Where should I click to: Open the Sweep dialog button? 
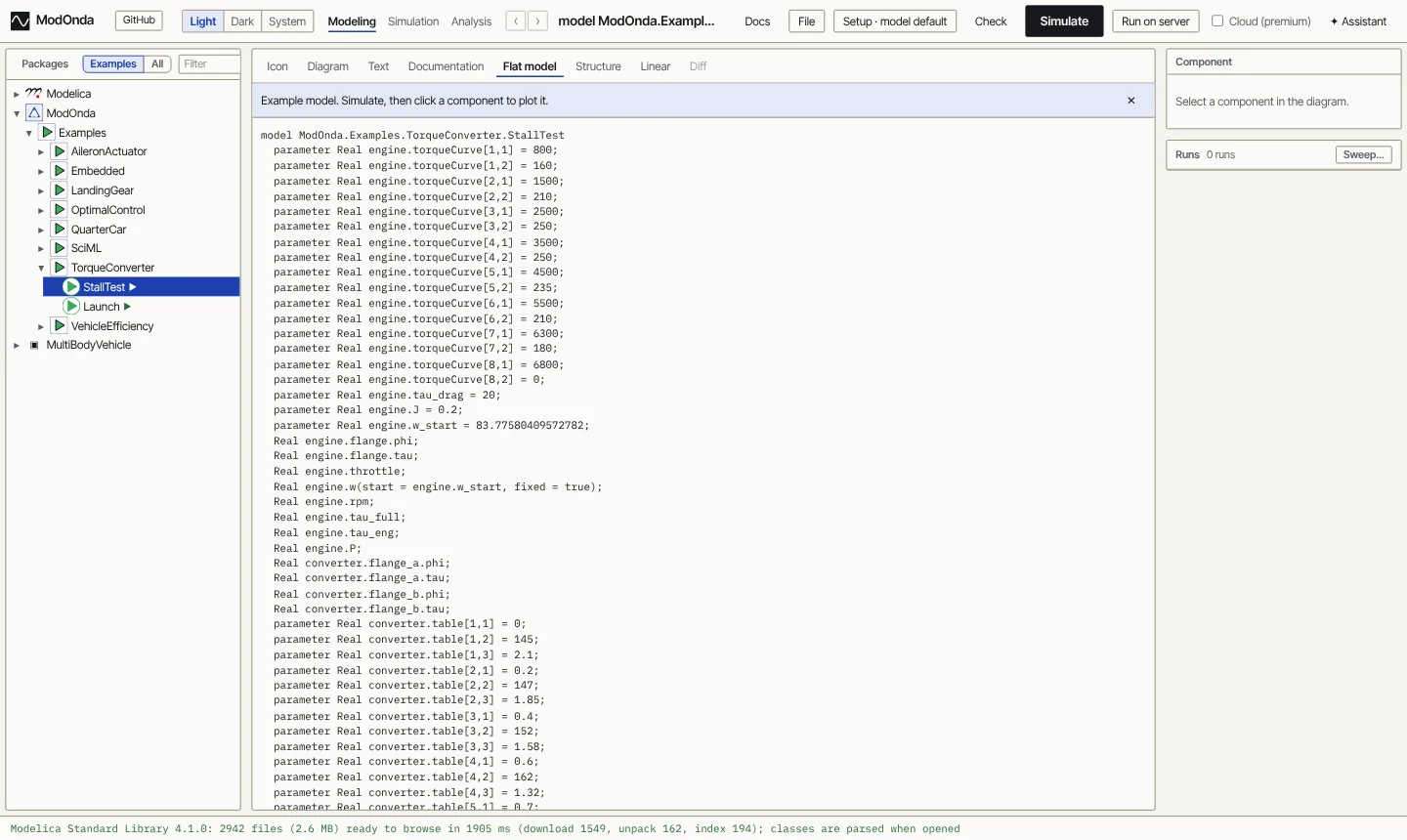(x=1363, y=154)
